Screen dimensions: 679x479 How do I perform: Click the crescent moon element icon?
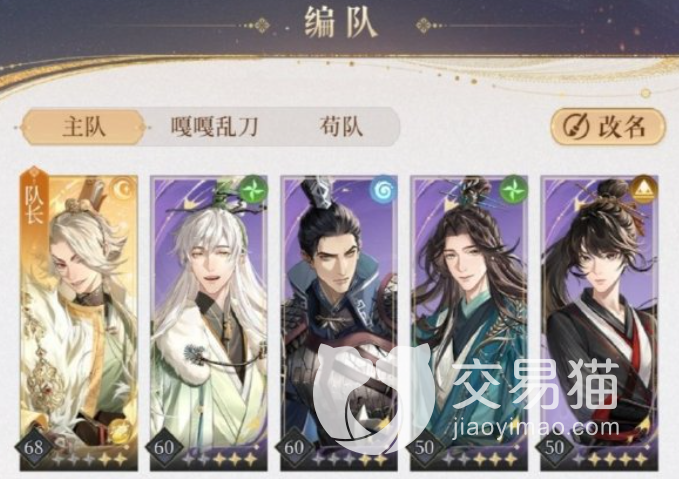pos(123,189)
